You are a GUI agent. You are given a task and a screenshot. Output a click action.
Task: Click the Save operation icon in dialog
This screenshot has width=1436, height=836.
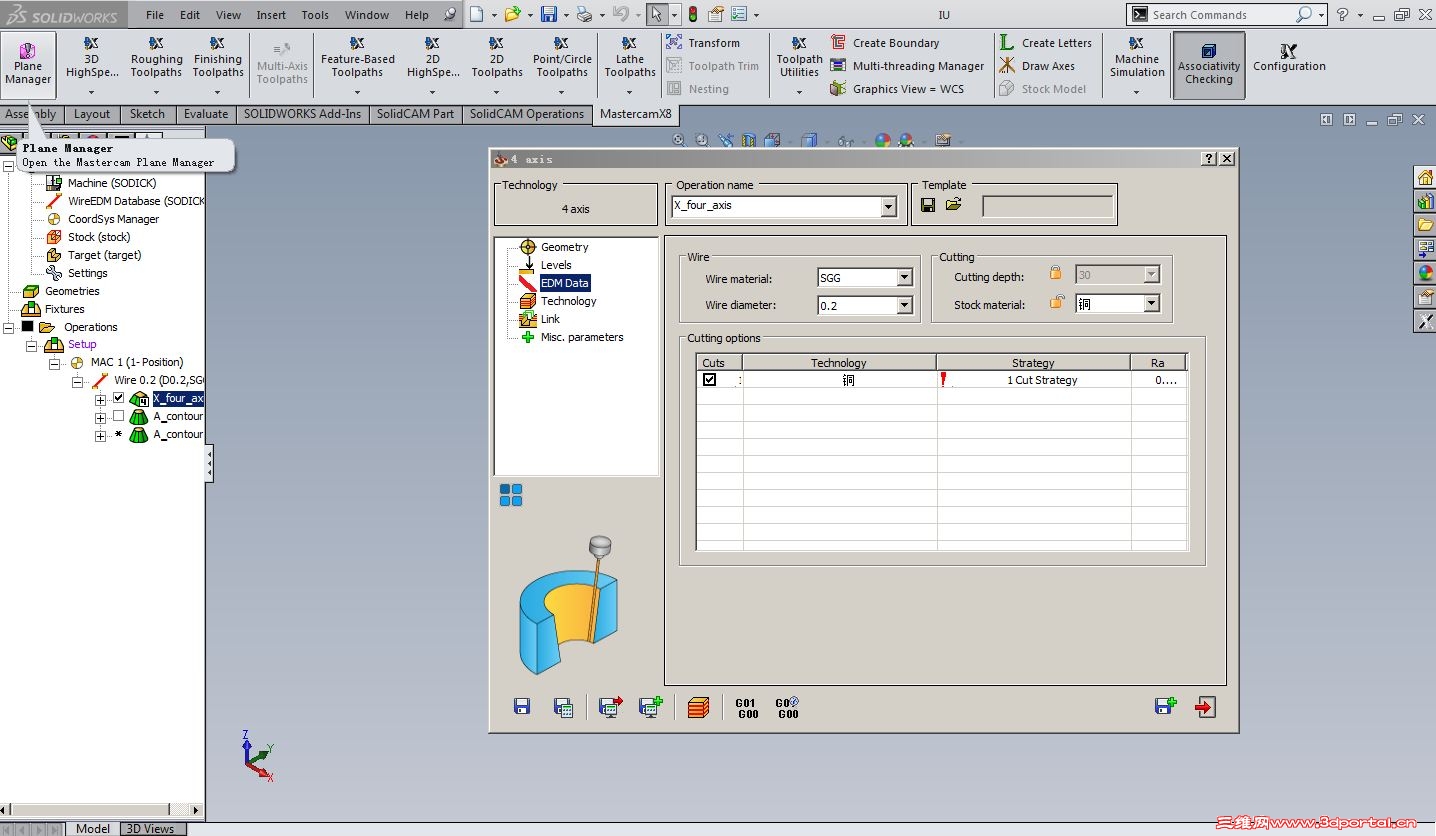pos(521,707)
